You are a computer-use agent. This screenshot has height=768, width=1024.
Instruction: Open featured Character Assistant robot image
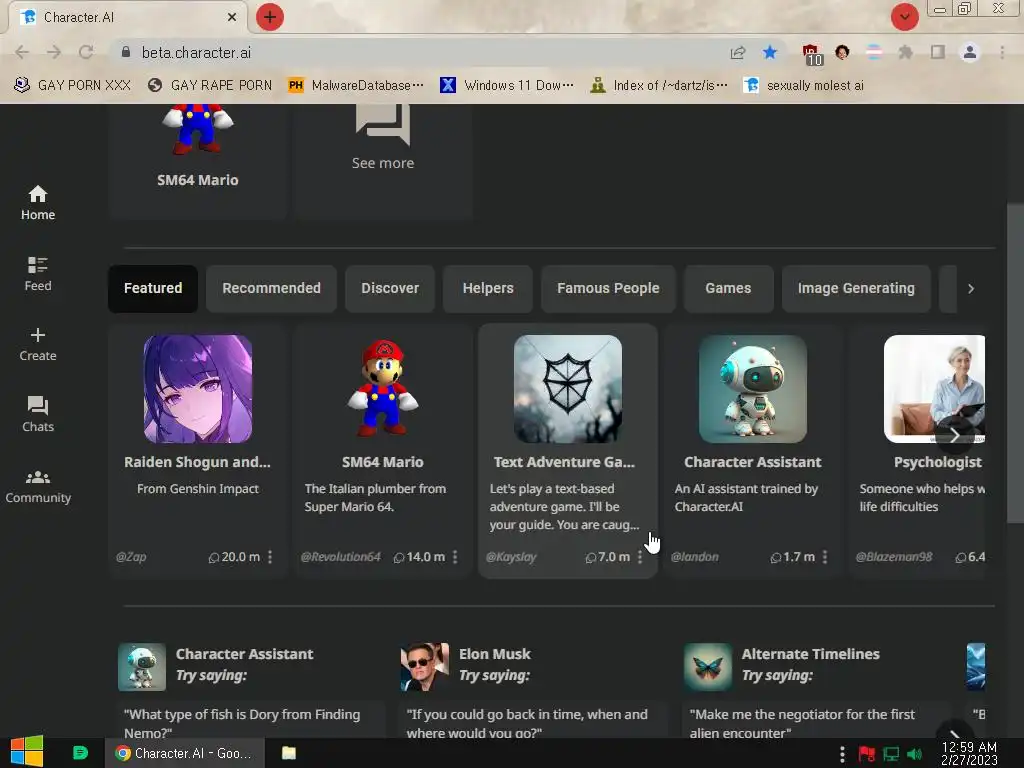(x=752, y=389)
